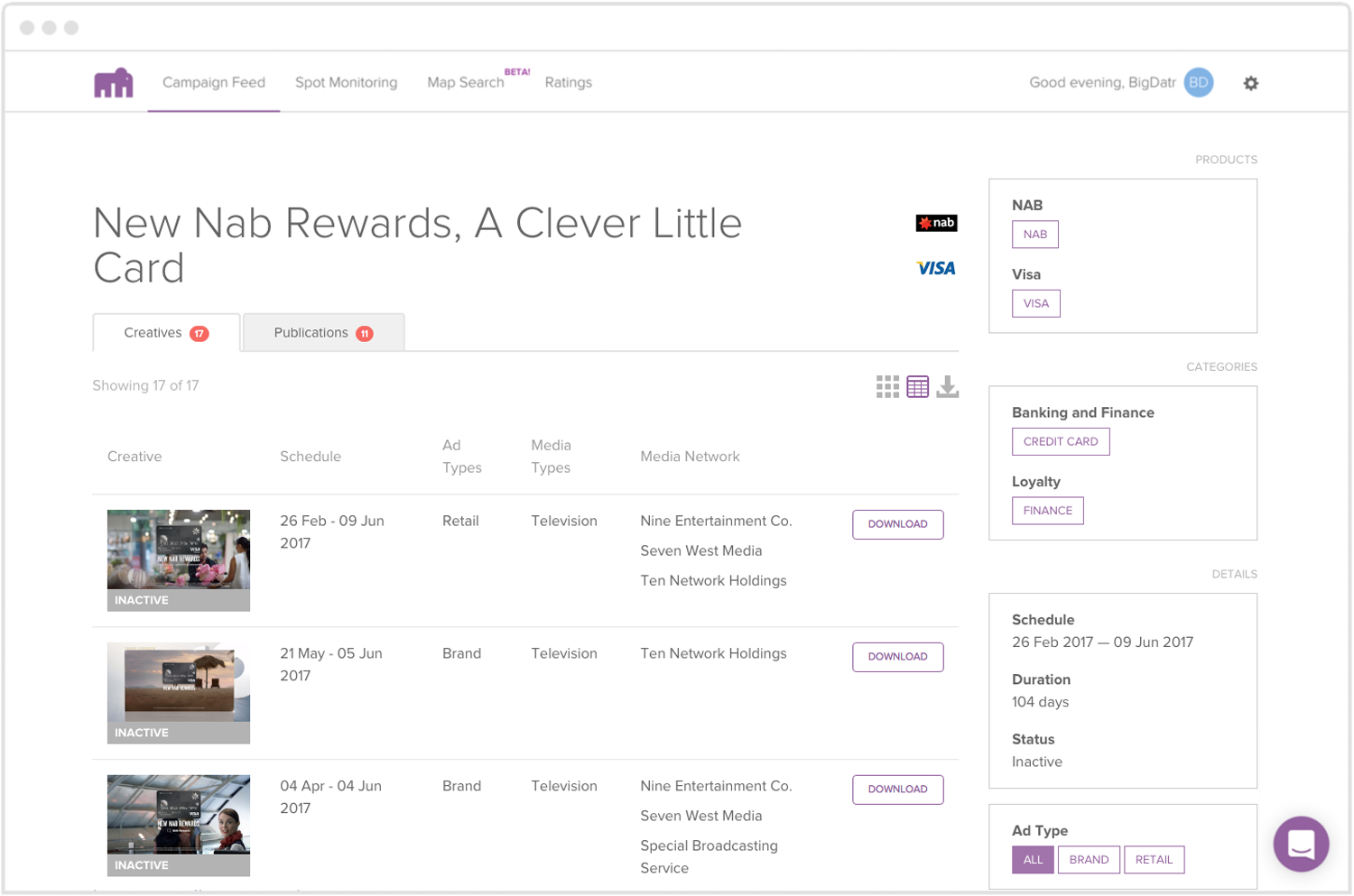Screen dimensions: 1354x896
Task: Open Spot Monitoring in navigation
Action: pyautogui.click(x=346, y=82)
